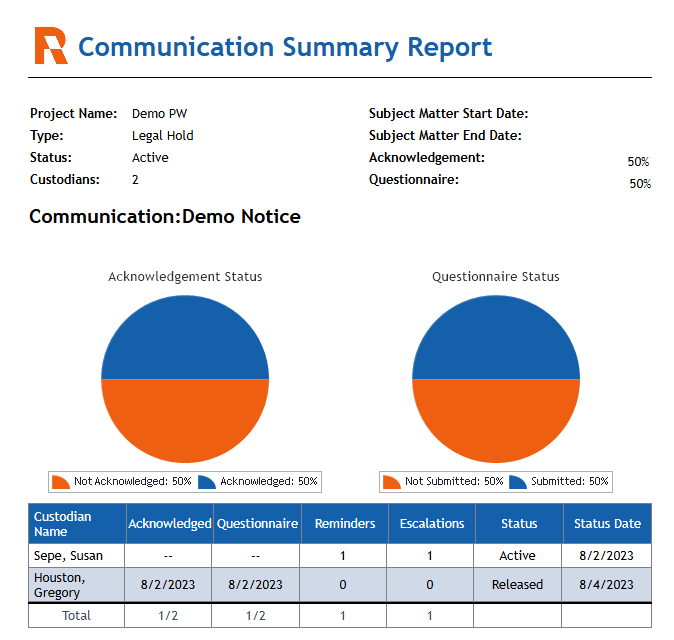Click the Escalations column header
674x640 pixels.
point(432,524)
